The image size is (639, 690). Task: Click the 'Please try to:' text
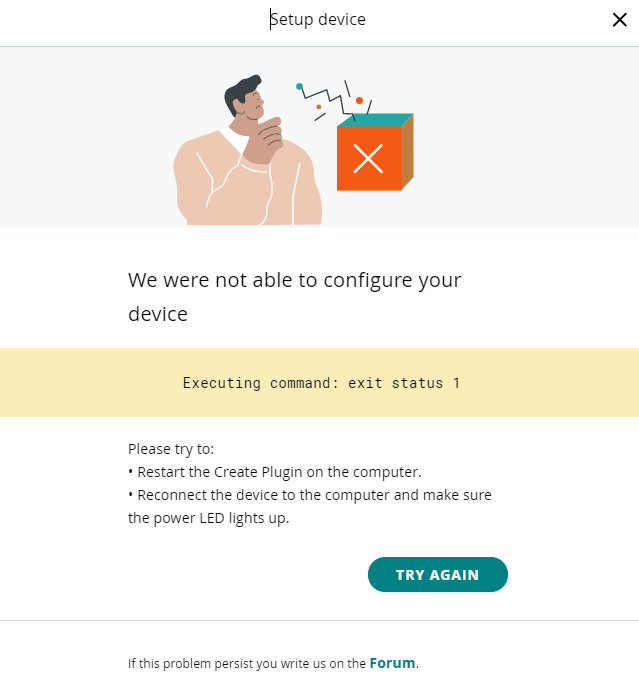(x=171, y=449)
